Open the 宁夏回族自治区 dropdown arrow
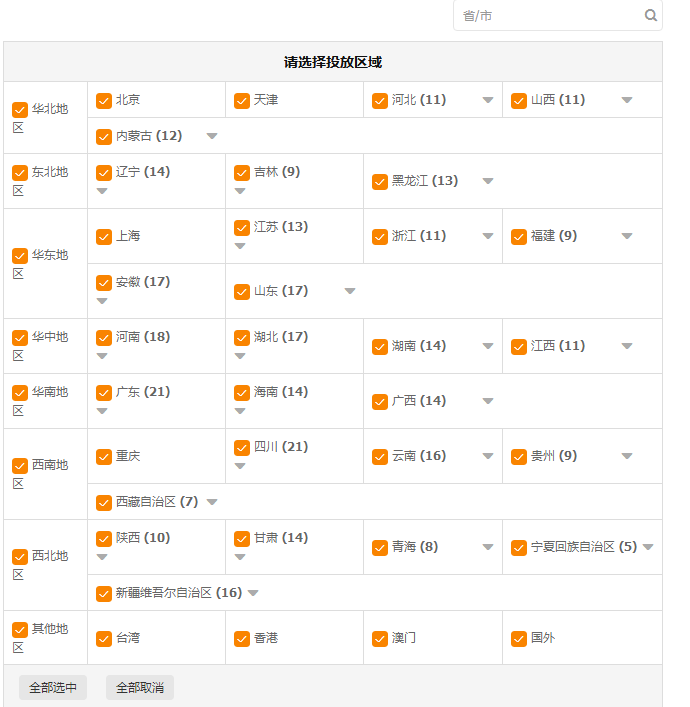Screen dimensions: 690x707 tap(648, 547)
